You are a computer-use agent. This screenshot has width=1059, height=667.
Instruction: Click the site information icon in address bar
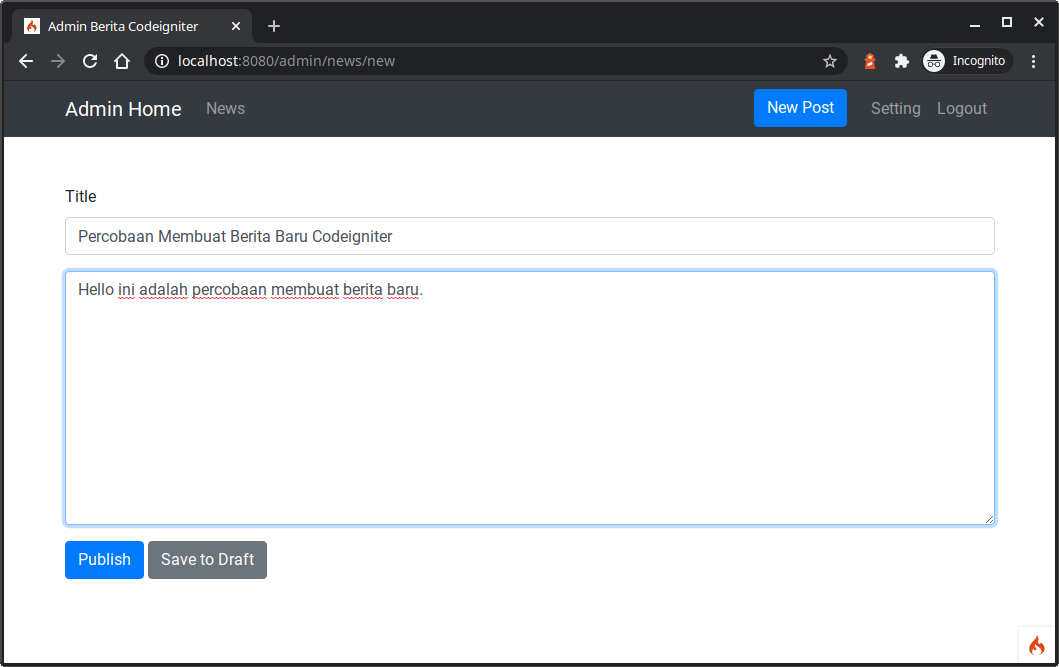coord(162,61)
